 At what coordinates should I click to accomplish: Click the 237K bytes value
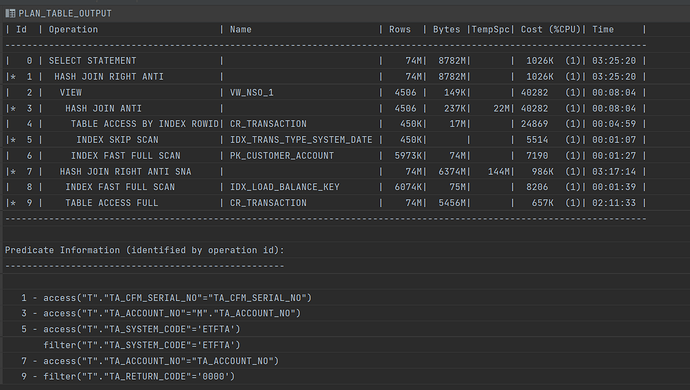[x=455, y=108]
